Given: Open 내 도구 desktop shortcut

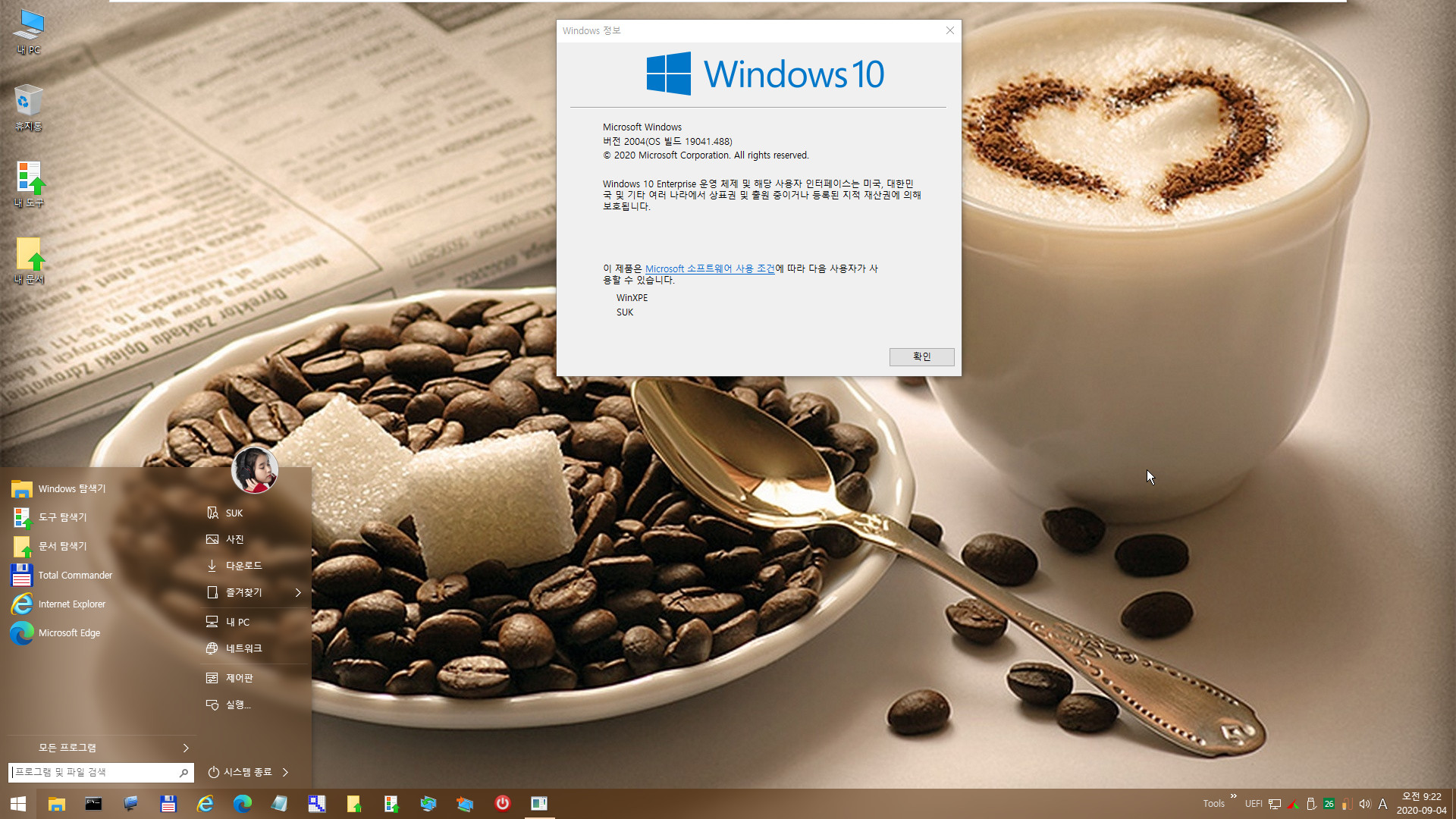Looking at the screenshot, I should point(29,184).
